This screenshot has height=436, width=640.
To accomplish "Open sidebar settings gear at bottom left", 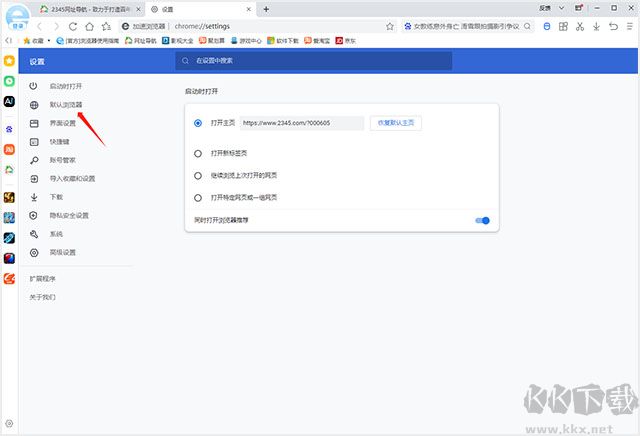I will [x=9, y=424].
